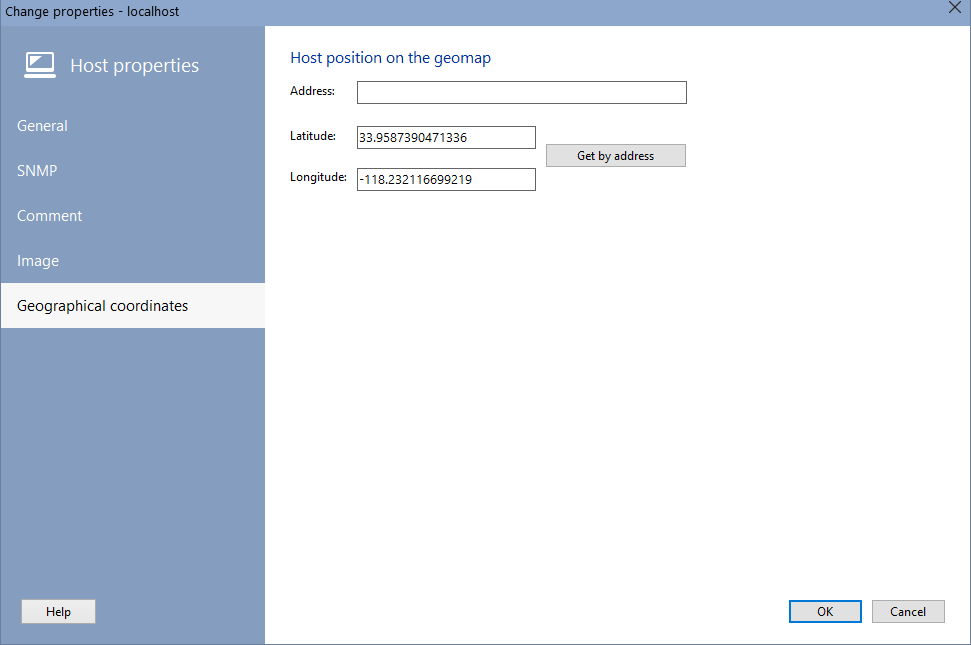Click into the Longitude value field

[x=446, y=180]
